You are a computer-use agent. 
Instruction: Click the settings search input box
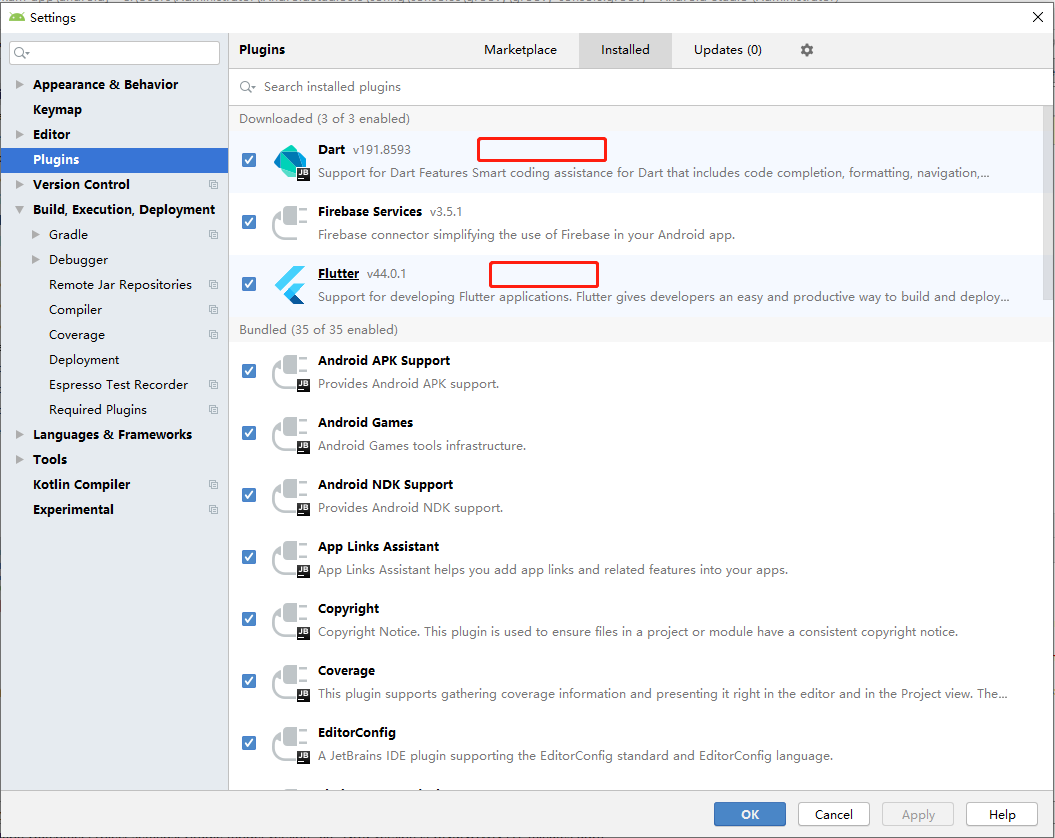[114, 53]
